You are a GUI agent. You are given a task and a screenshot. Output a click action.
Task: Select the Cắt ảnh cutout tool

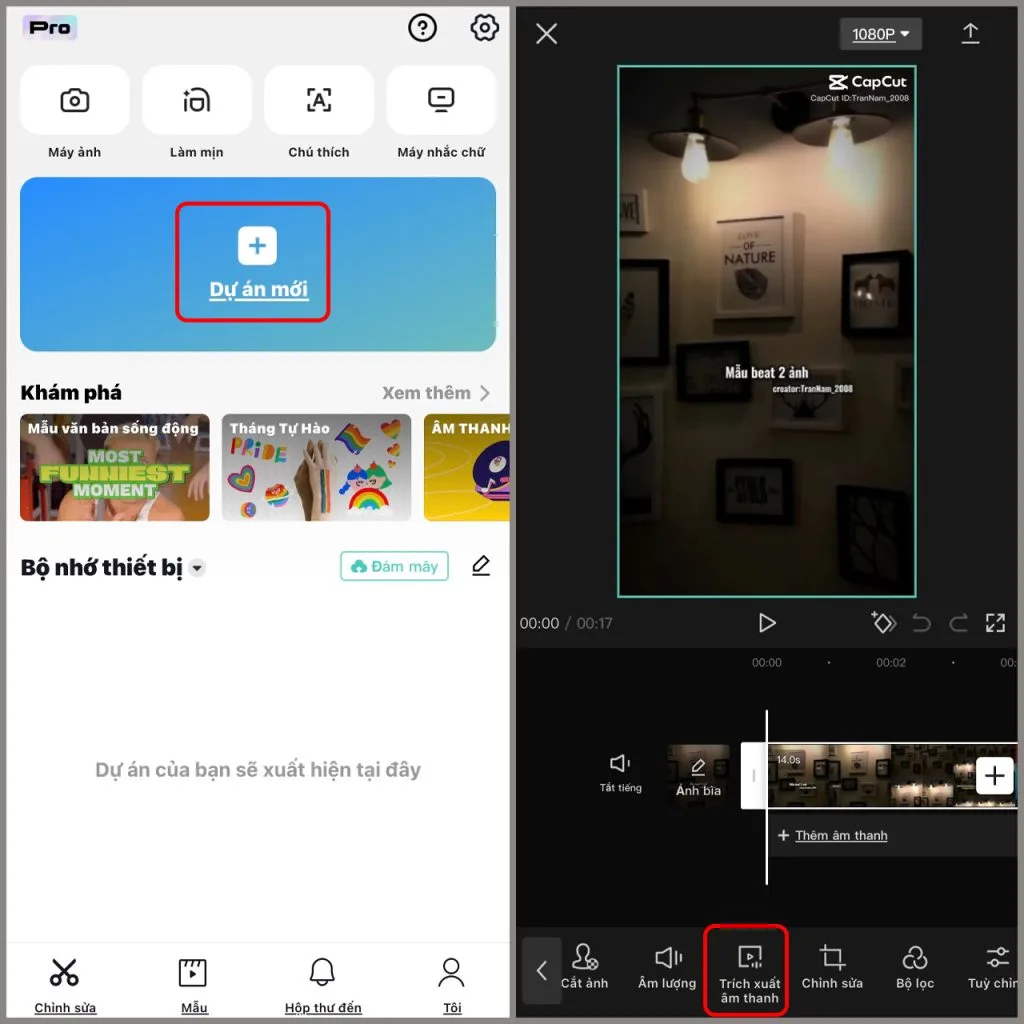point(584,967)
